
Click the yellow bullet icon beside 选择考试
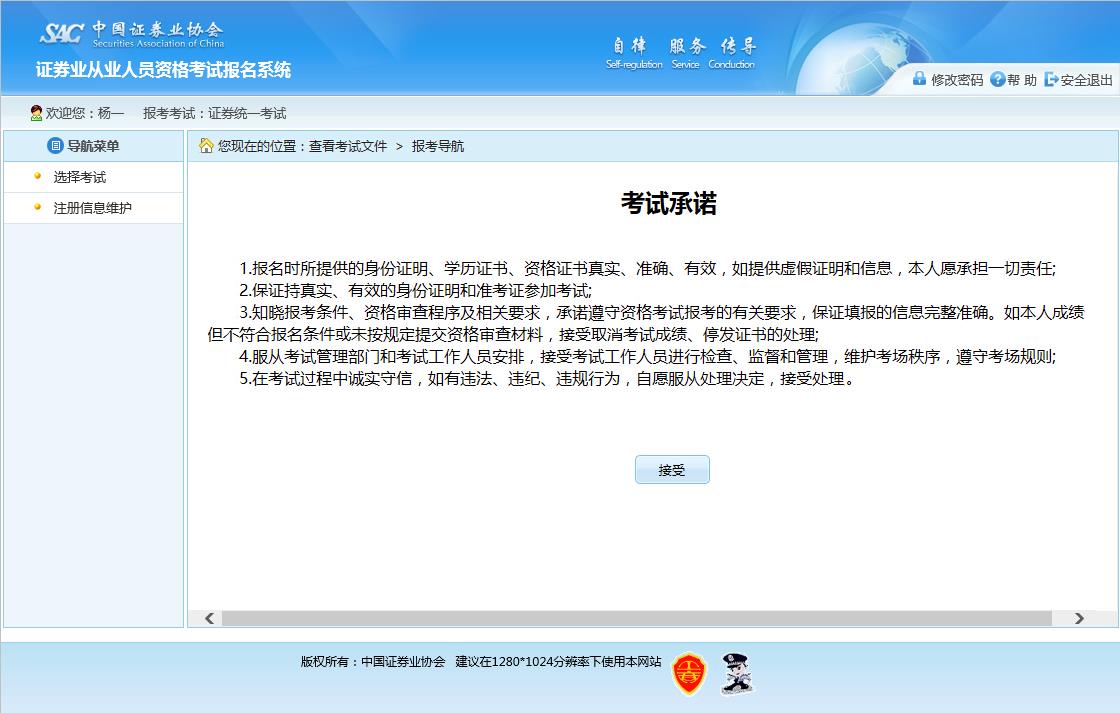pos(37,178)
